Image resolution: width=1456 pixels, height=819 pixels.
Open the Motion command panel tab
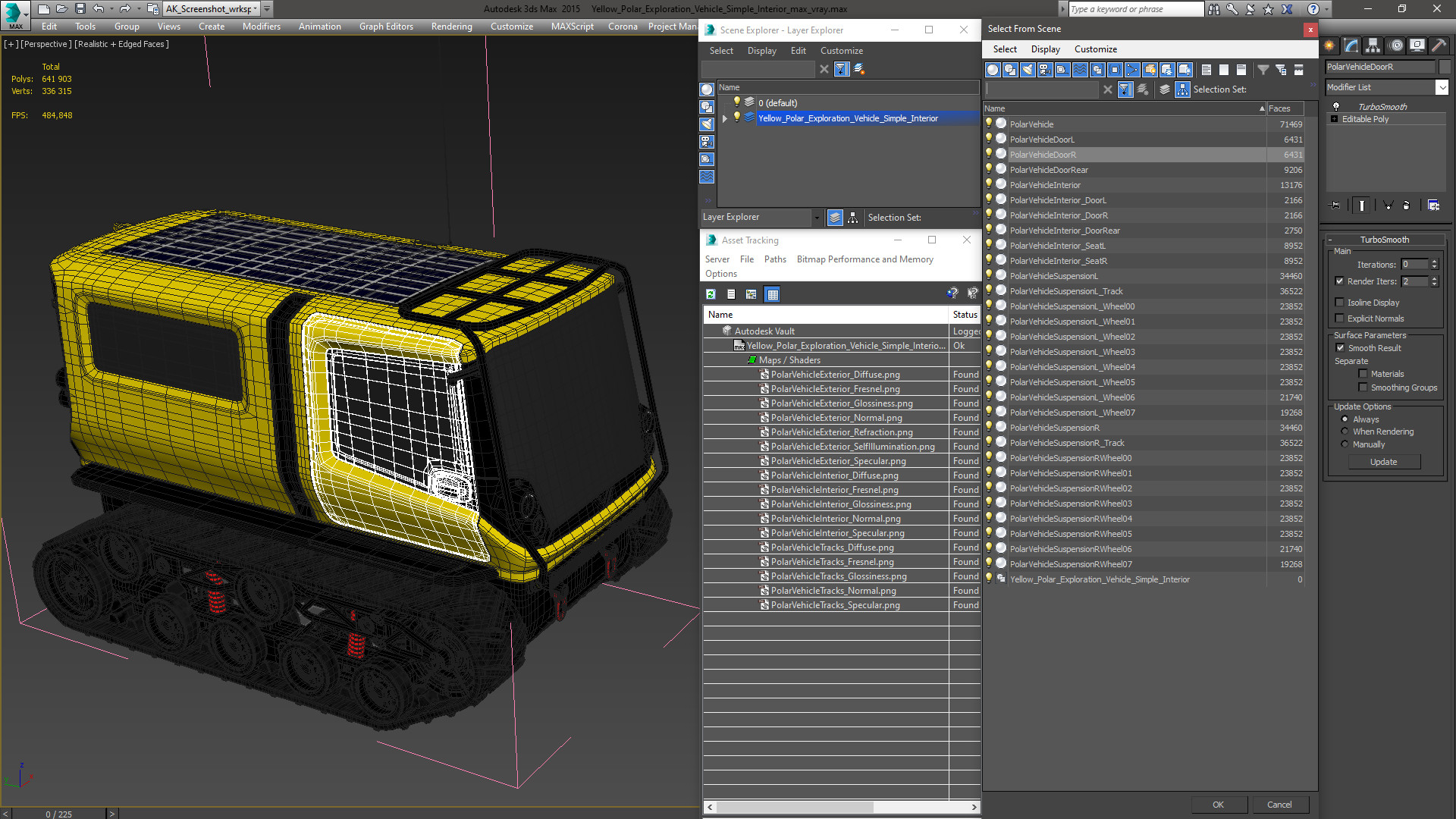coord(1396,45)
